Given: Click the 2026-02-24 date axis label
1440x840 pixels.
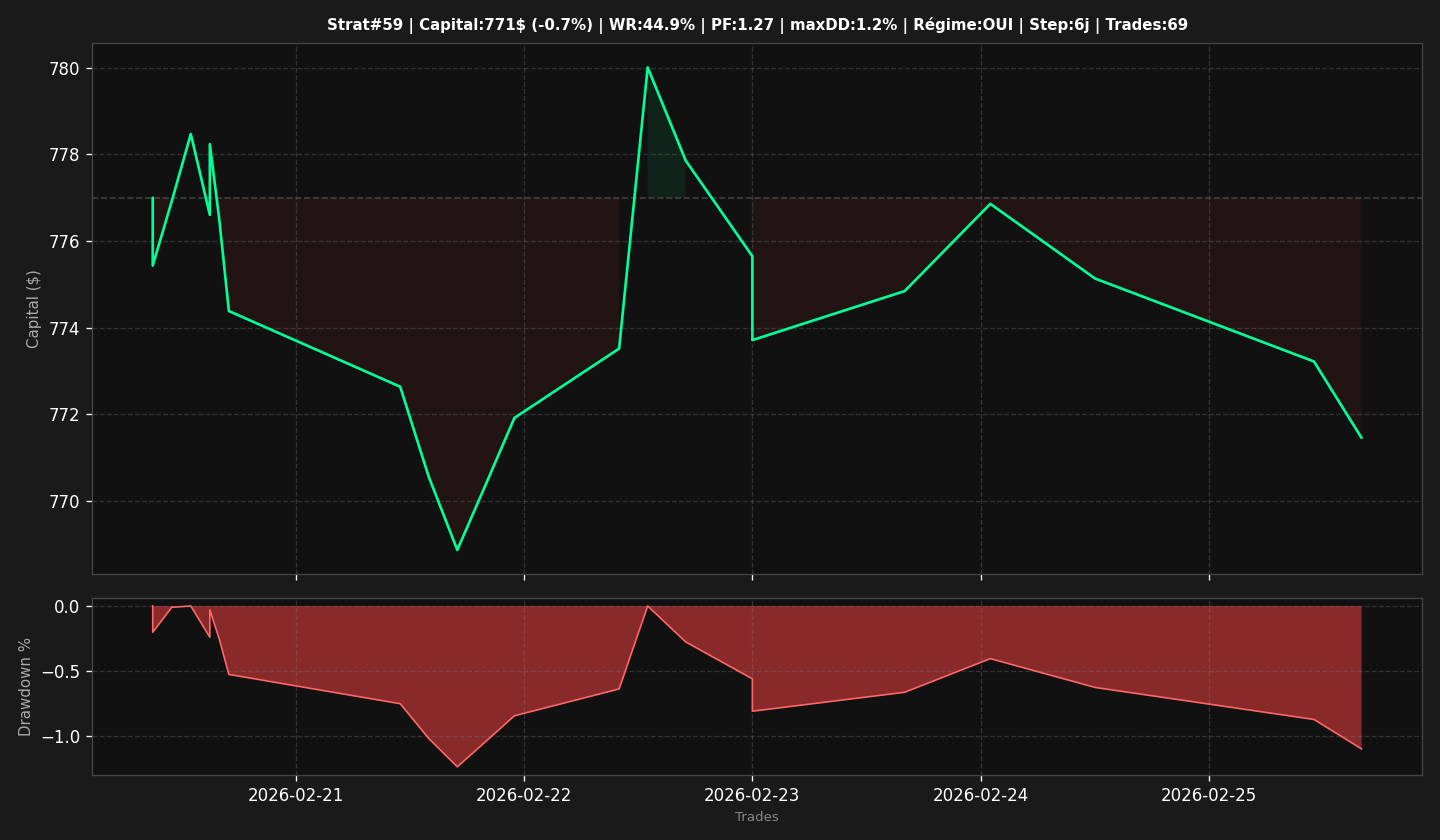Looking at the screenshot, I should pos(981,795).
